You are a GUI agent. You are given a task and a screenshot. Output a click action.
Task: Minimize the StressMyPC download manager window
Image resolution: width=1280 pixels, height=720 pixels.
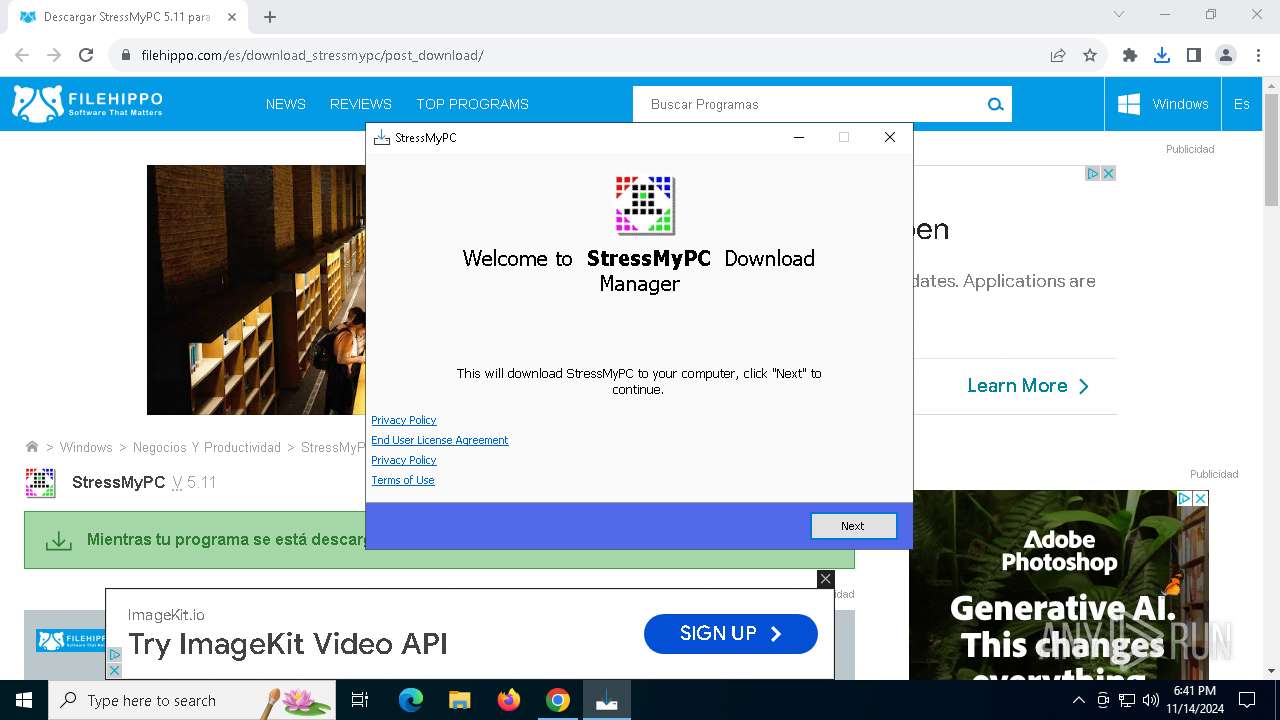tap(799, 137)
